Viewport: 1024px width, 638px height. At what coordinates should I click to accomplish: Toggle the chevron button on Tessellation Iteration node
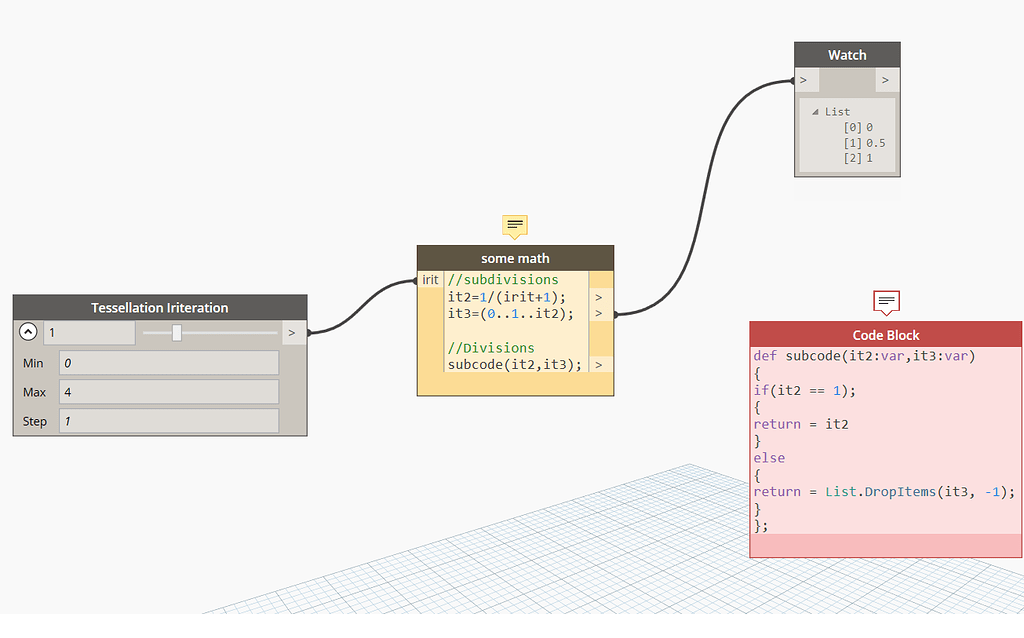pos(28,331)
